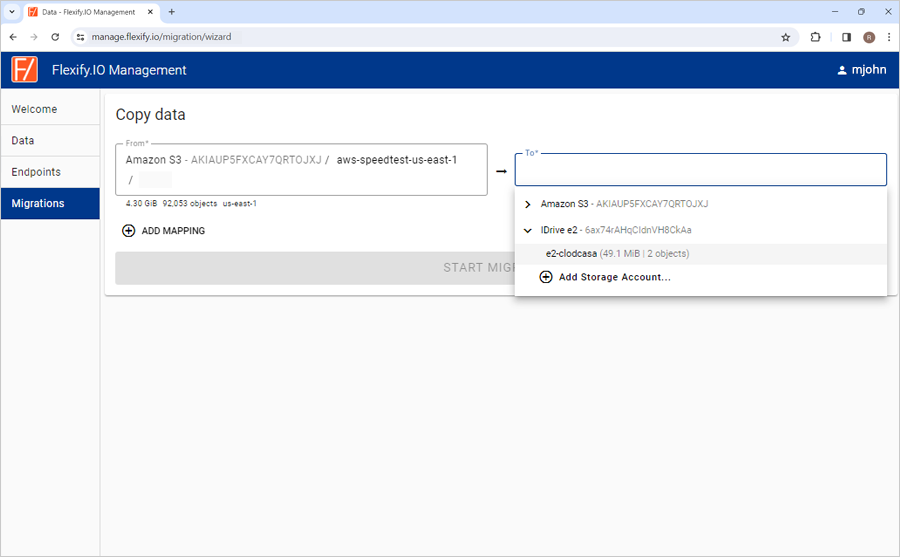Click the Flexify.IO logo icon
Viewport: 900px width, 557px height.
pyautogui.click(x=24, y=69)
